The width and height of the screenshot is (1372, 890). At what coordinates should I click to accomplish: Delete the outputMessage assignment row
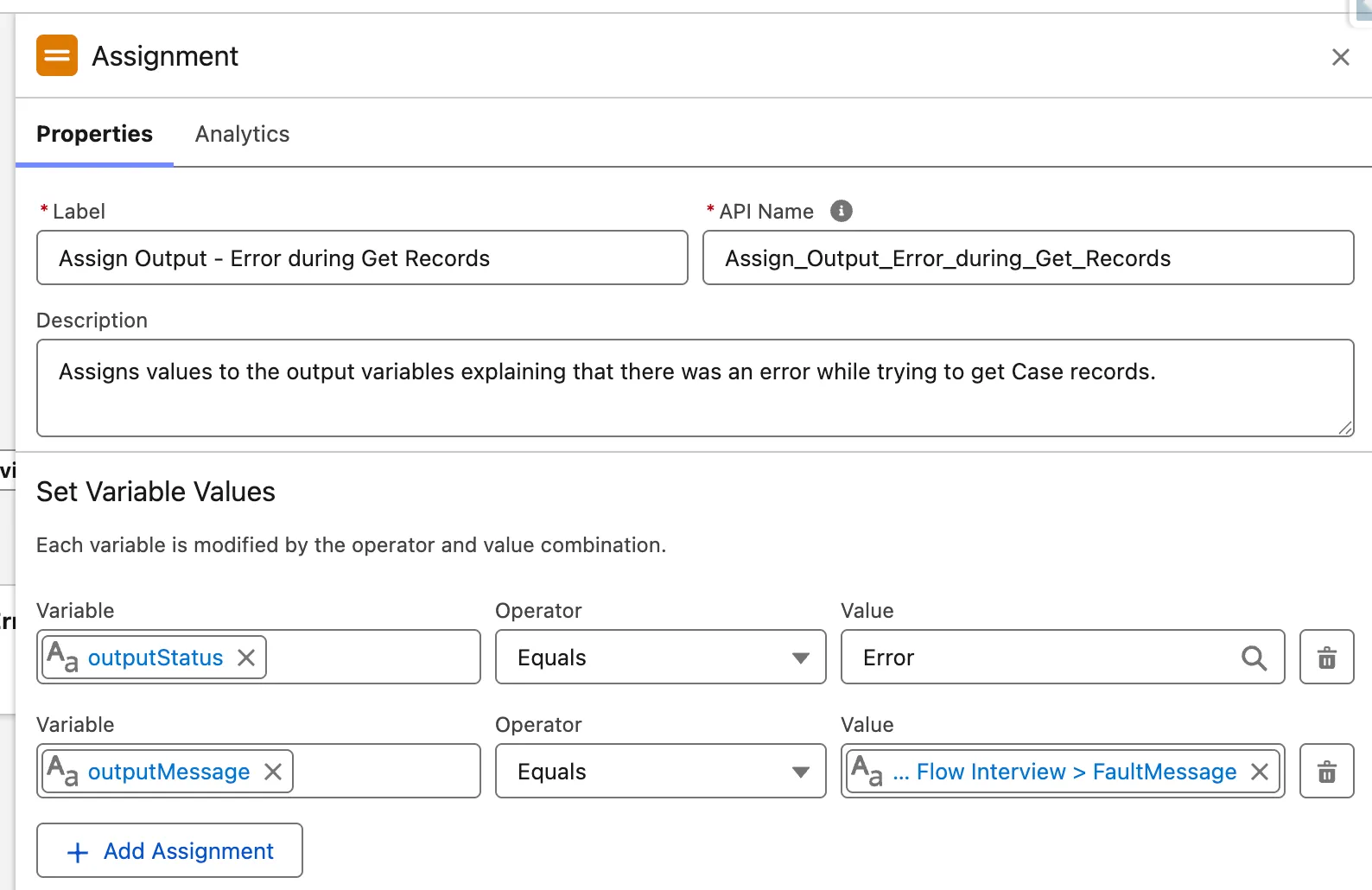pyautogui.click(x=1326, y=772)
